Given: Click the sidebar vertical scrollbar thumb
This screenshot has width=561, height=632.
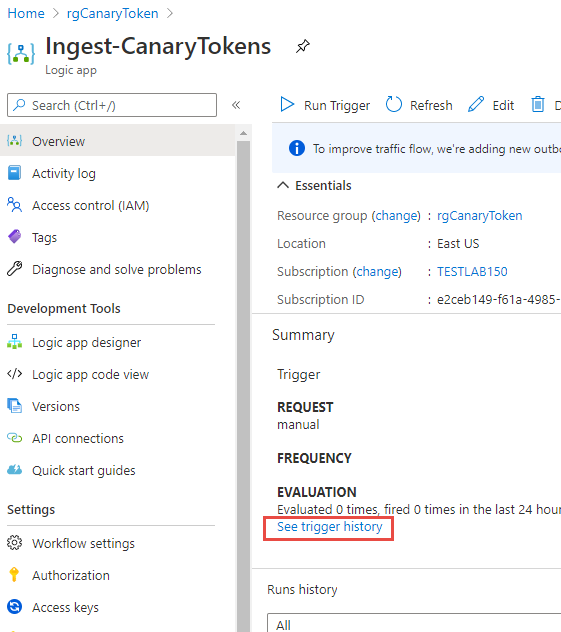Looking at the screenshot, I should click(x=243, y=386).
